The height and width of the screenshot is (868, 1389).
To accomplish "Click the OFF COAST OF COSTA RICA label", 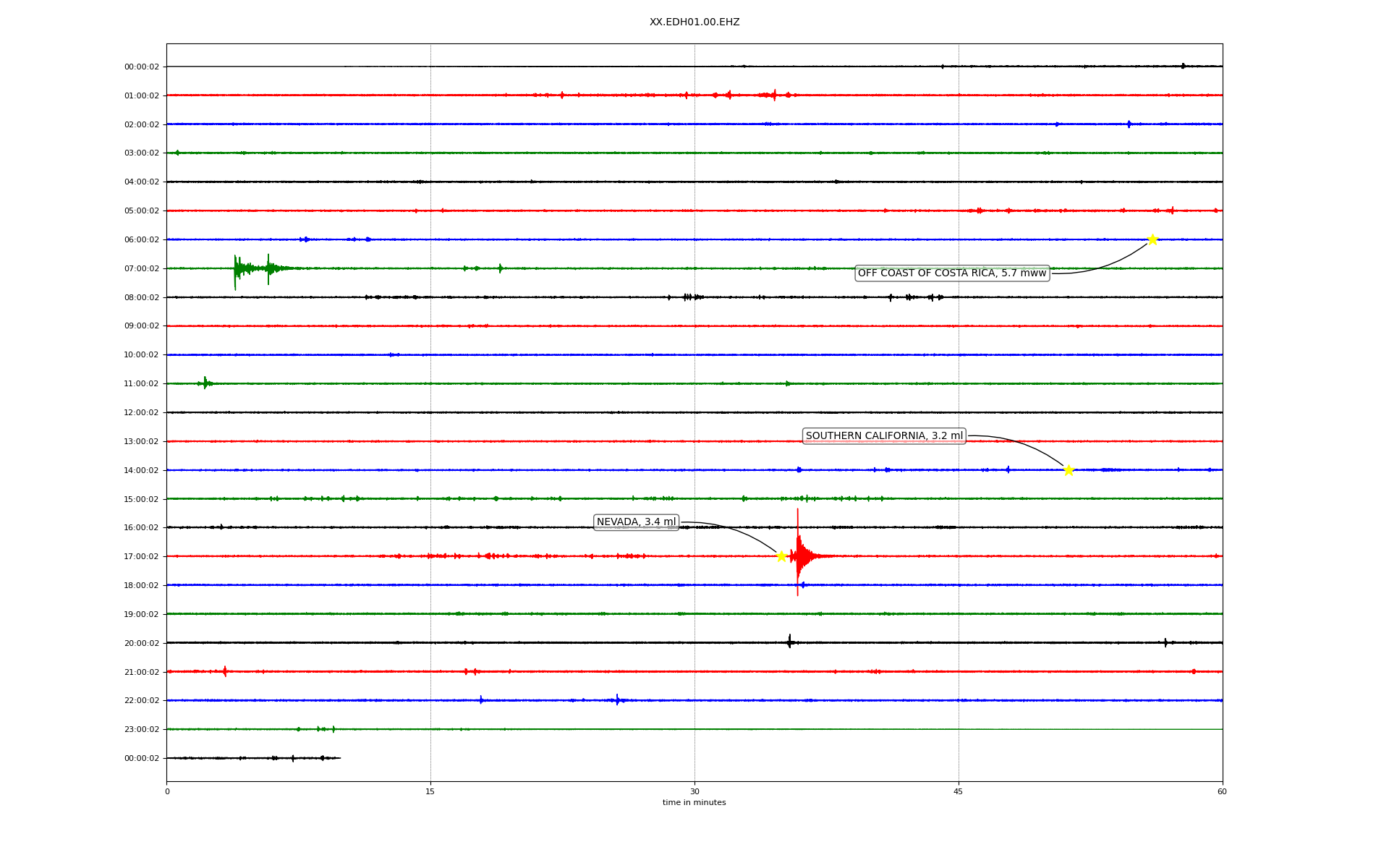I will [951, 273].
